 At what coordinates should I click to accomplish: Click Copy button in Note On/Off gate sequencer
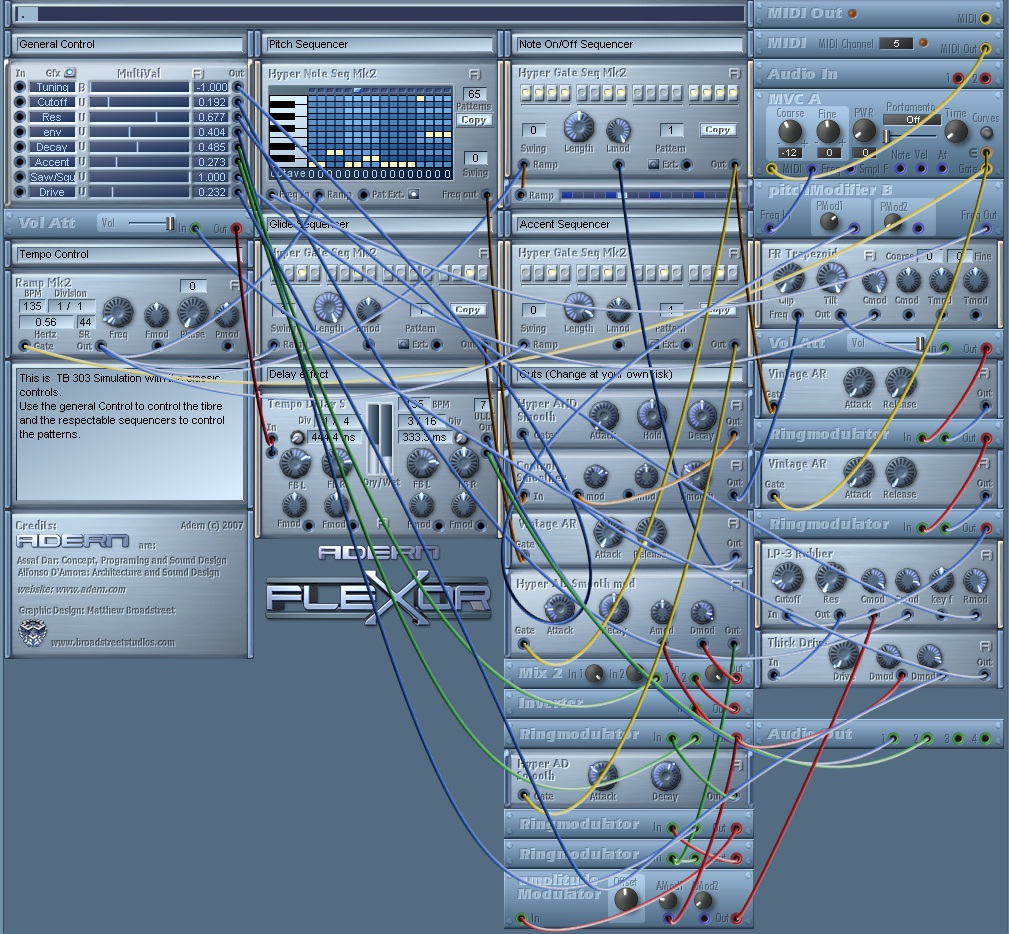[x=717, y=129]
